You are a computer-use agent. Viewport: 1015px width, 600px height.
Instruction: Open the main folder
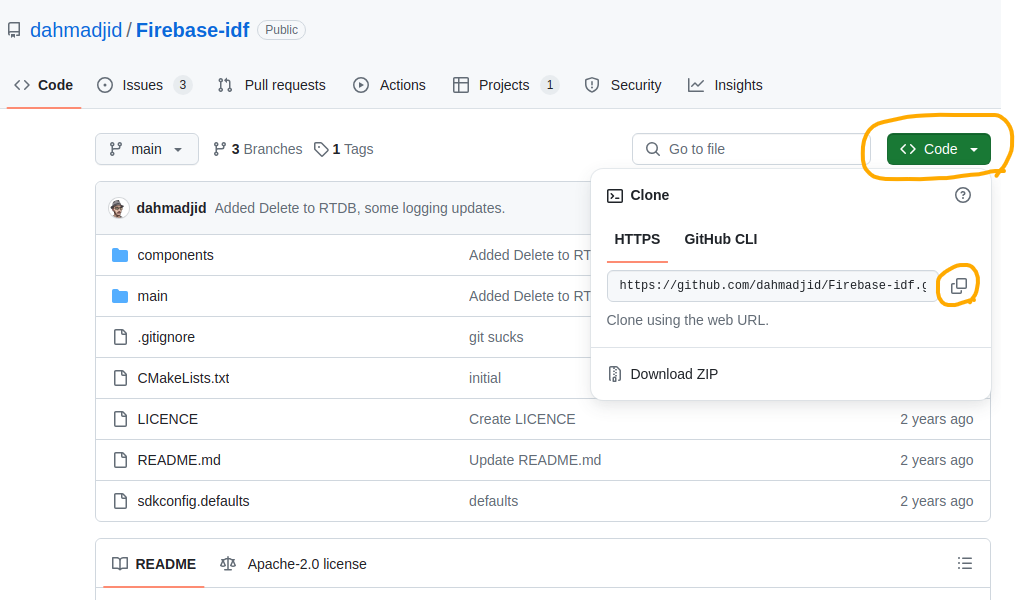click(x=152, y=296)
